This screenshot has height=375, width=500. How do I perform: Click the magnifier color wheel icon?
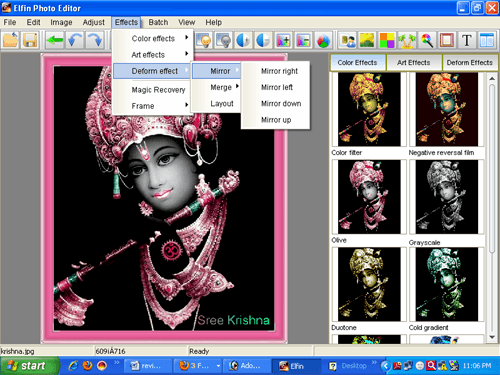pyautogui.click(x=427, y=41)
